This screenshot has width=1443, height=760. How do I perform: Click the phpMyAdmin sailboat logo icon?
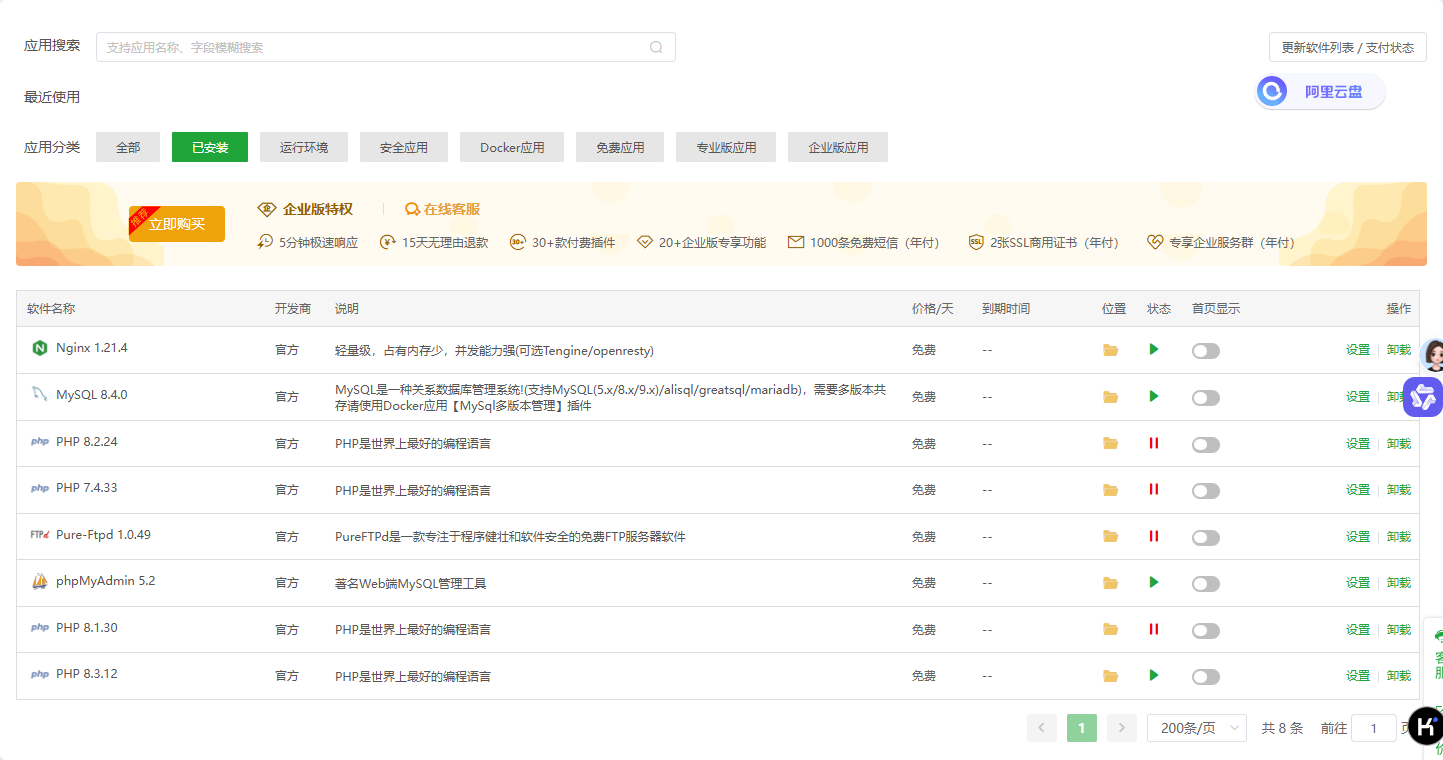[40, 581]
